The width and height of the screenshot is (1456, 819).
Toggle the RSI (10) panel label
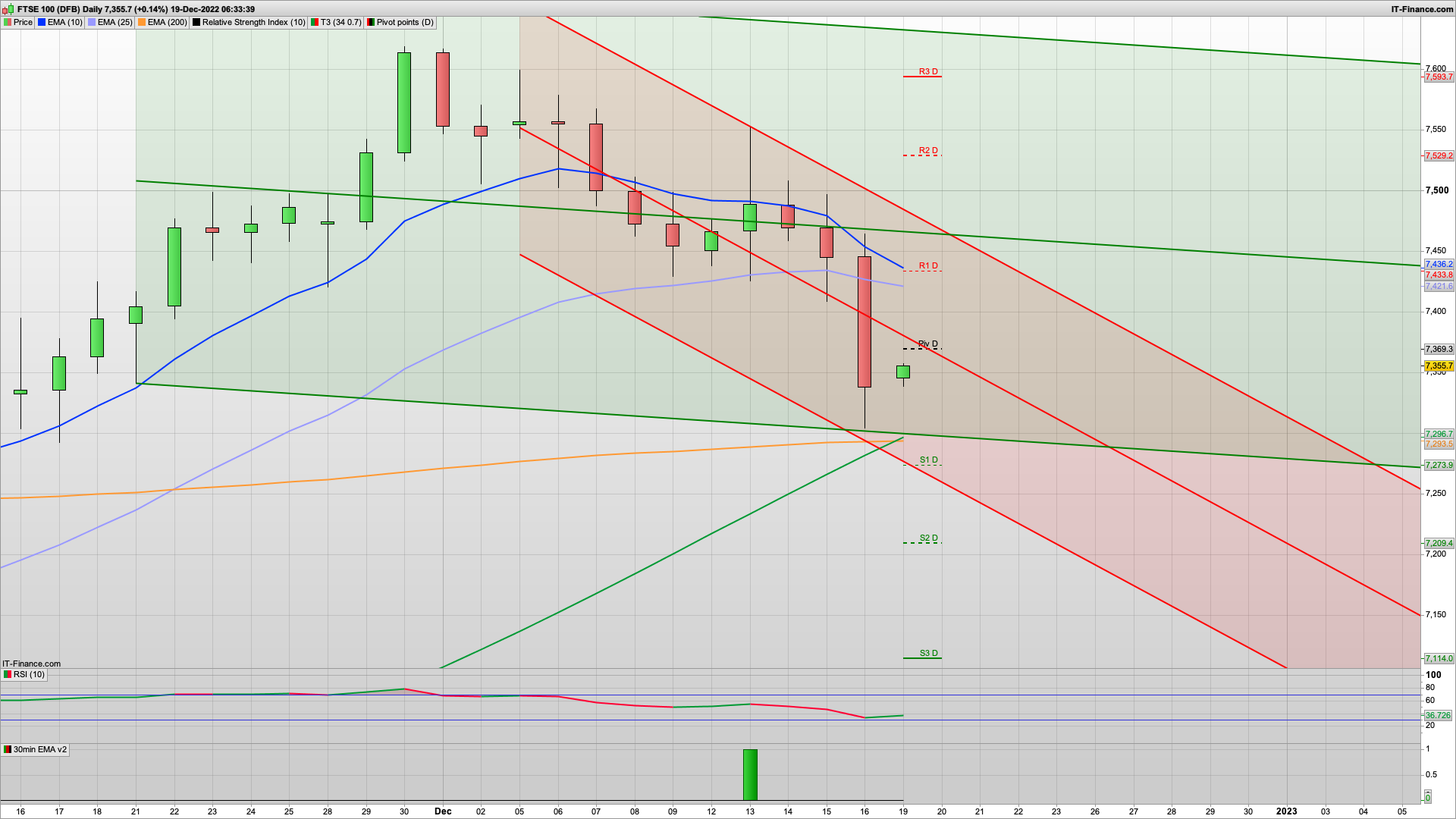point(30,674)
